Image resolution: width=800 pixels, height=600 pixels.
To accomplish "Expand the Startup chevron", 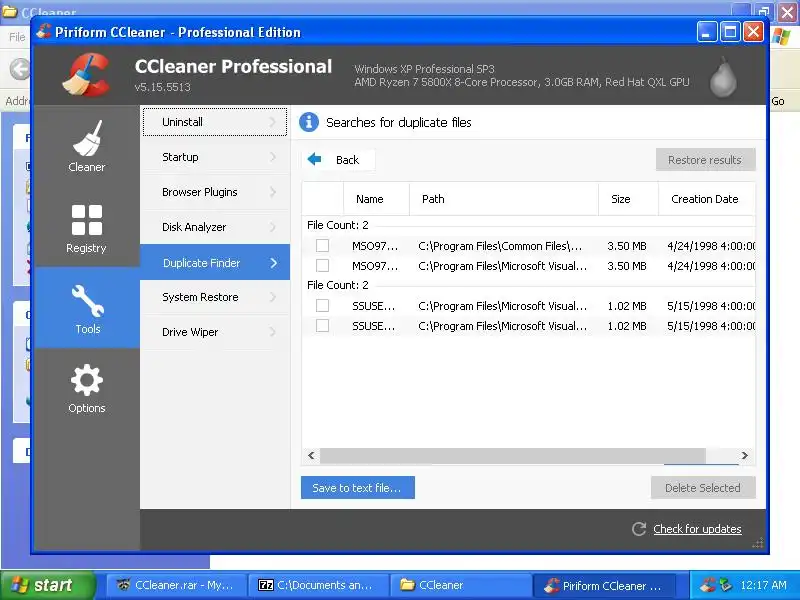I will tap(272, 157).
